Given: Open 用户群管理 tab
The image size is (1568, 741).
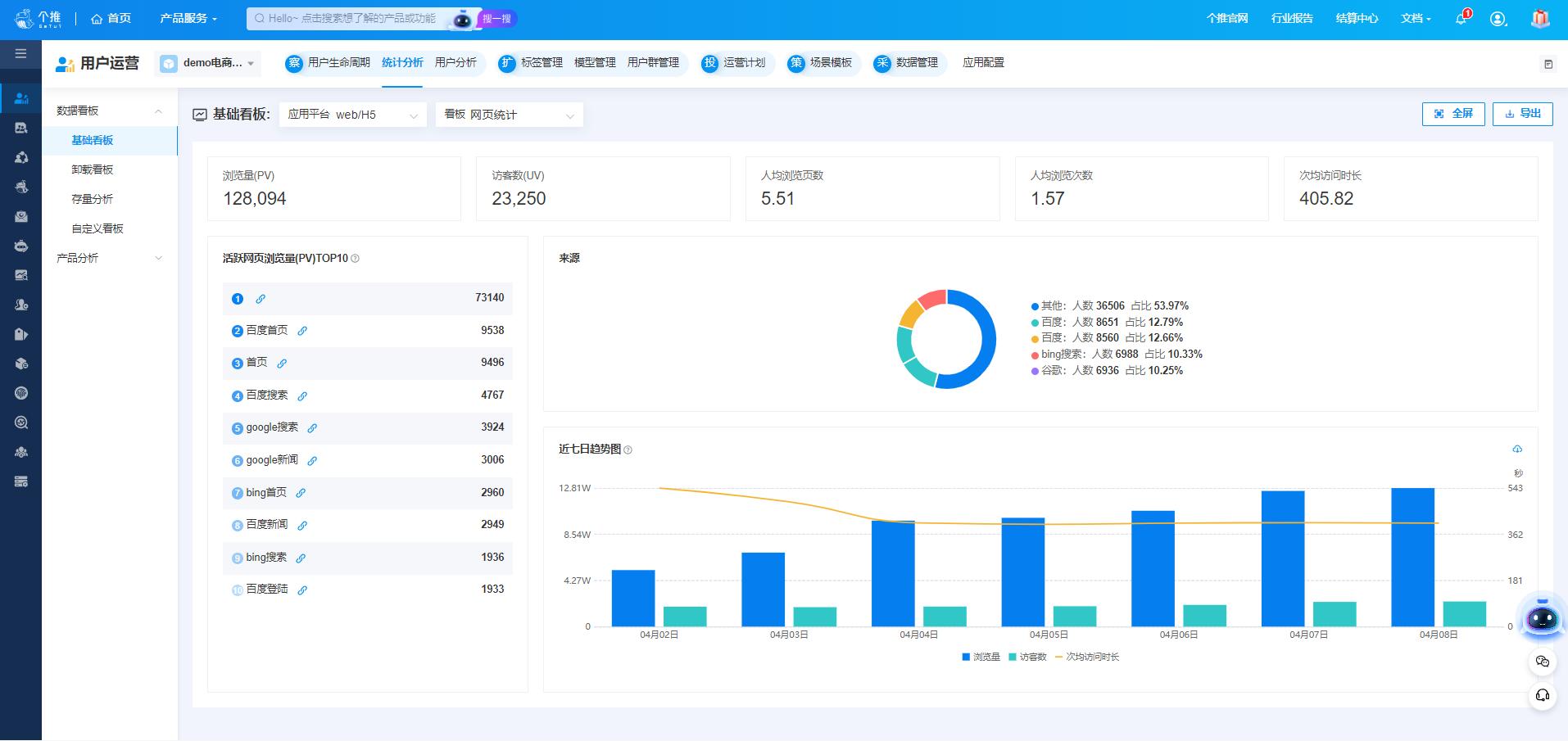Looking at the screenshot, I should (653, 62).
